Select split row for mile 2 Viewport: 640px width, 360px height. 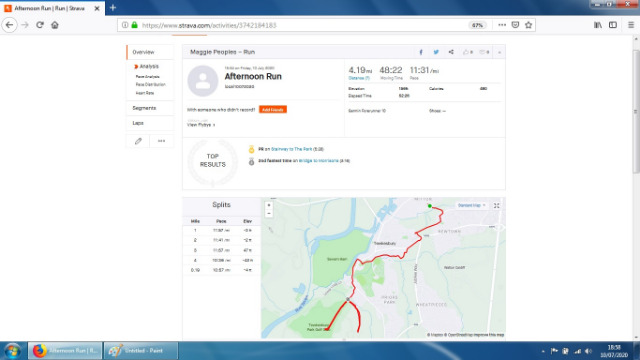point(221,240)
